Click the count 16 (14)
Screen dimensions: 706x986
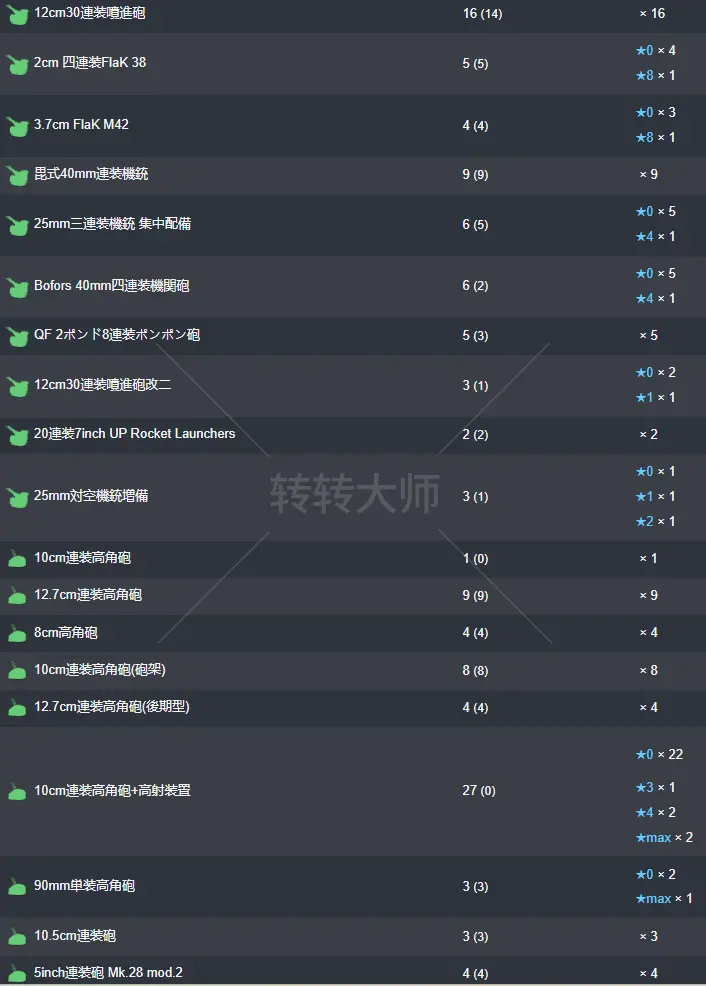(482, 13)
